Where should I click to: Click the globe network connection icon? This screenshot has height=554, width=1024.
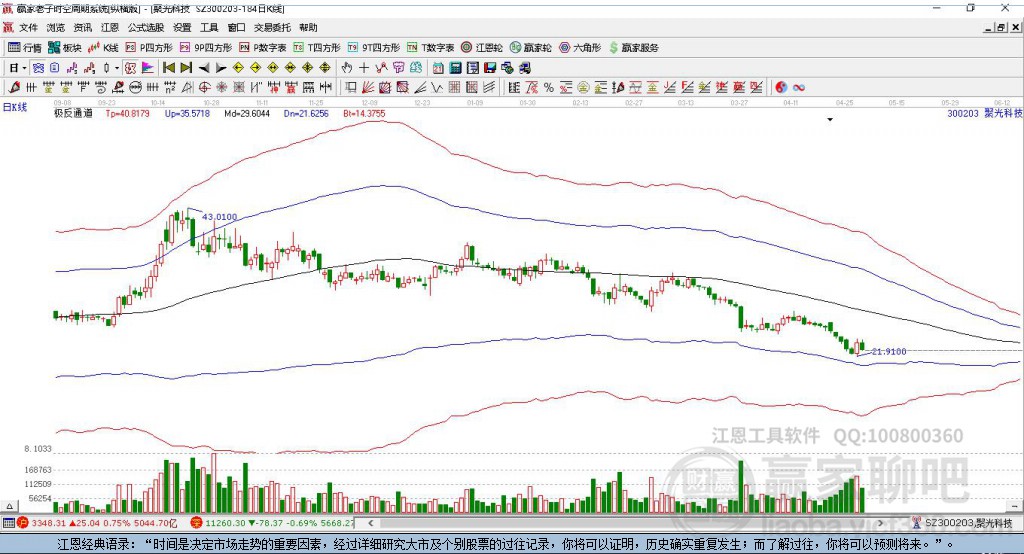pos(507,68)
